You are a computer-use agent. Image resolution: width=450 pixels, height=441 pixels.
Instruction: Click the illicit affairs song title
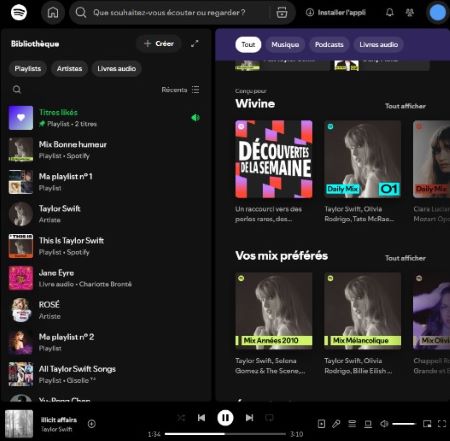(59, 420)
